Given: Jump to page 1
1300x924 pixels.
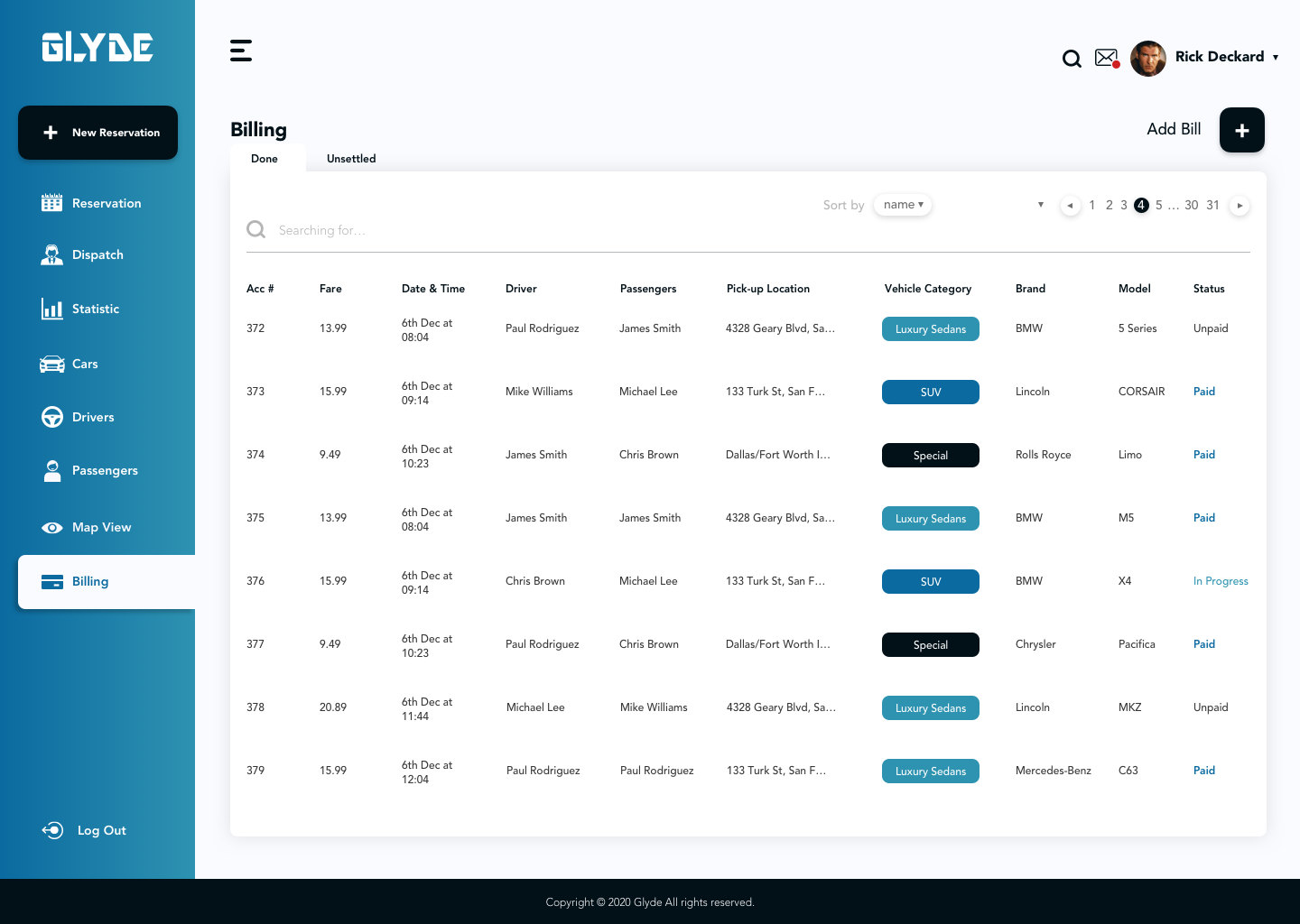Looking at the screenshot, I should tap(1092, 206).
